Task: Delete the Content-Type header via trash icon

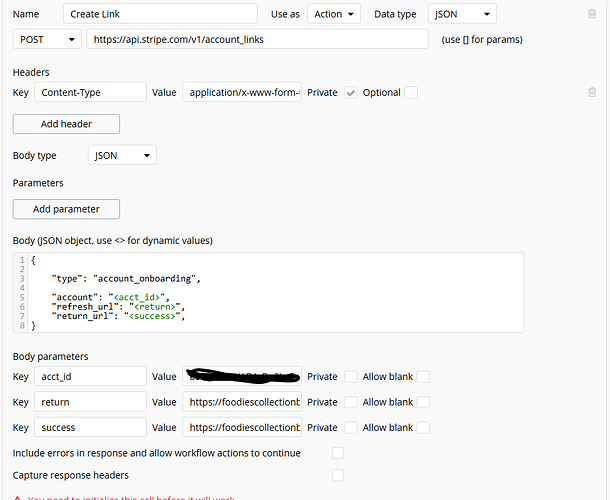Action: pyautogui.click(x=592, y=92)
